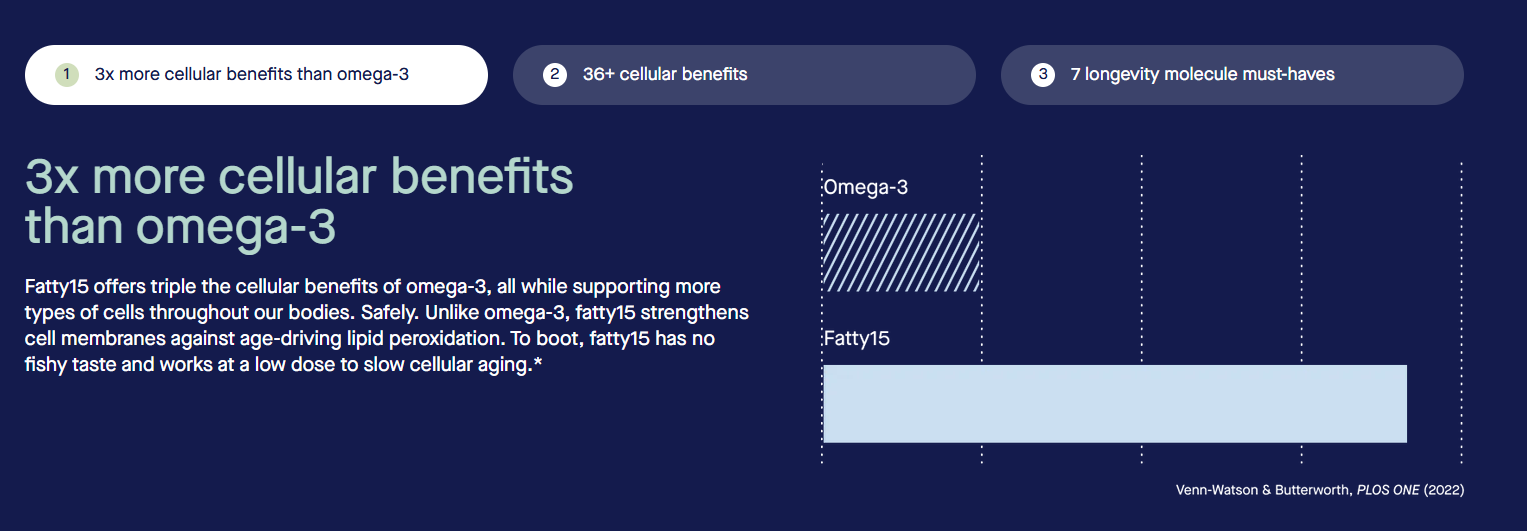This screenshot has width=1527, height=531.
Task: Click the green number 1 badge
Action: click(66, 75)
